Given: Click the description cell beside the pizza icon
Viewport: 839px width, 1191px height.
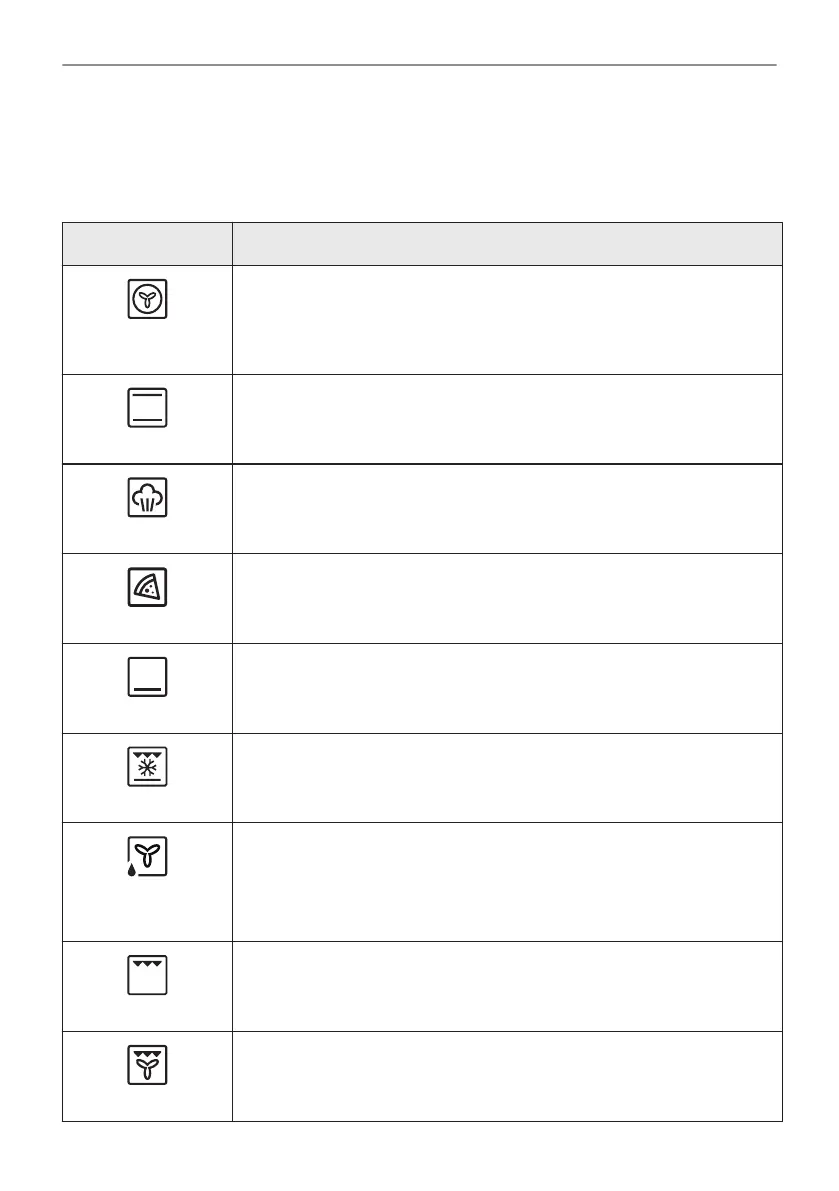Looking at the screenshot, I should tap(506, 598).
